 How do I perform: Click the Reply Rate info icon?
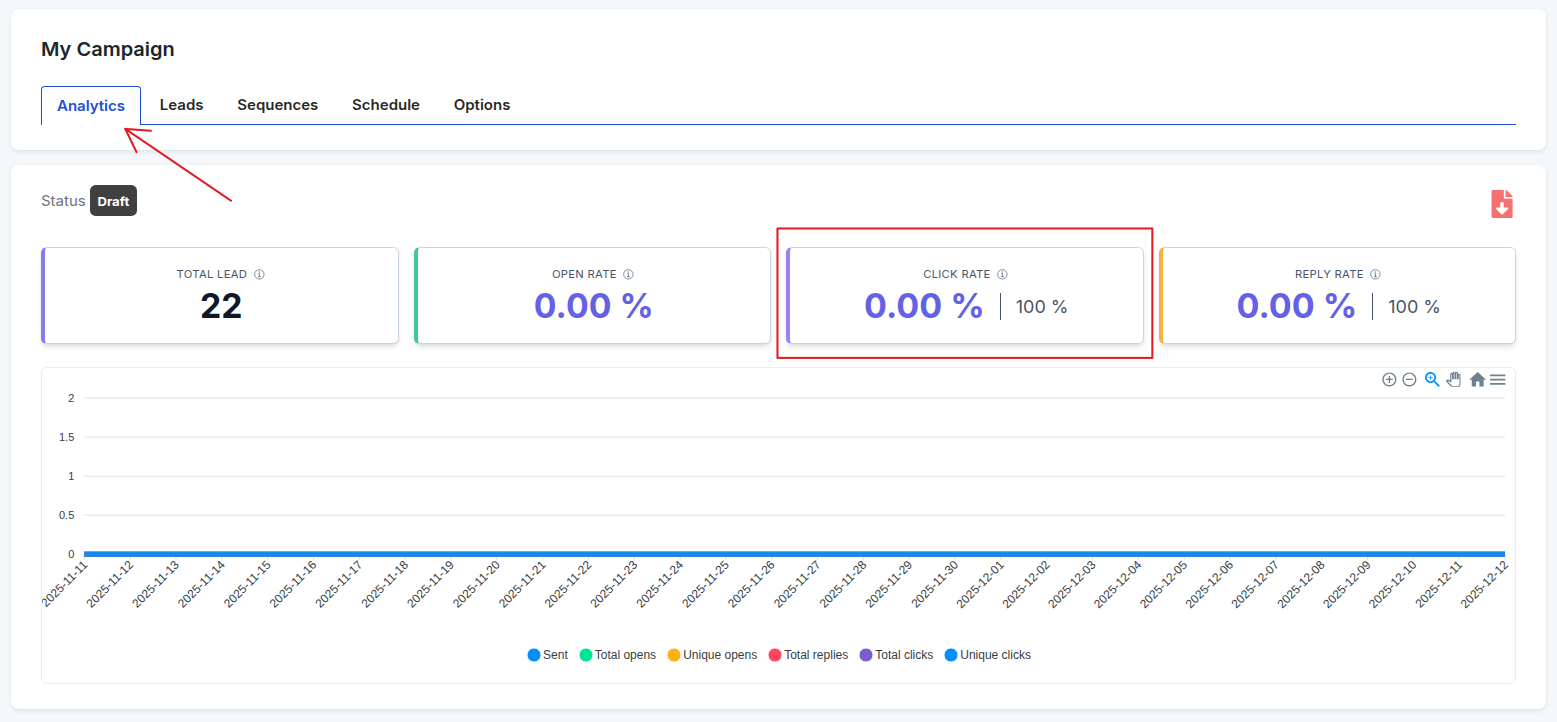[1375, 274]
